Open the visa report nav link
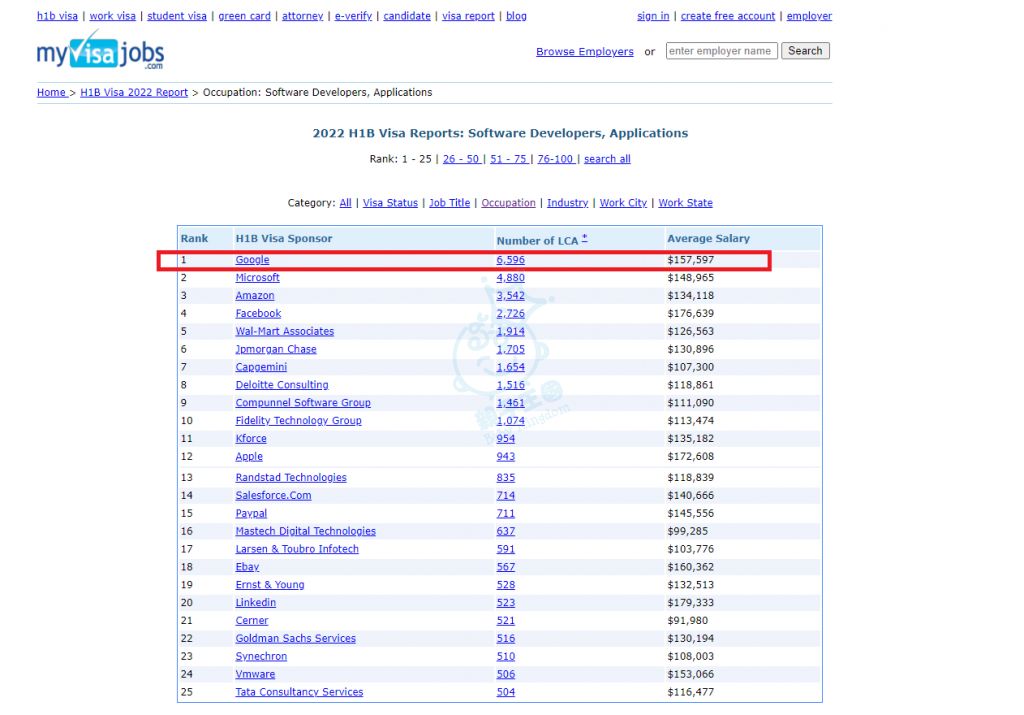Image resolution: width=1024 pixels, height=715 pixels. click(x=468, y=16)
